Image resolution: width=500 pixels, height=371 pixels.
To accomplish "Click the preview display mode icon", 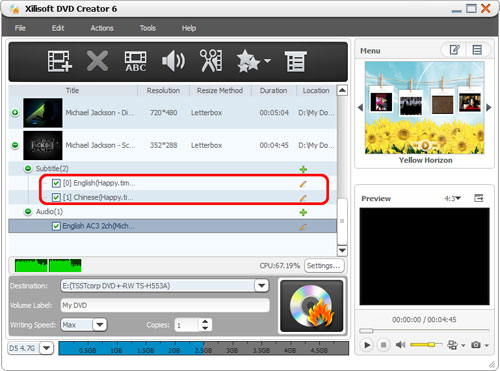I will [452, 345].
